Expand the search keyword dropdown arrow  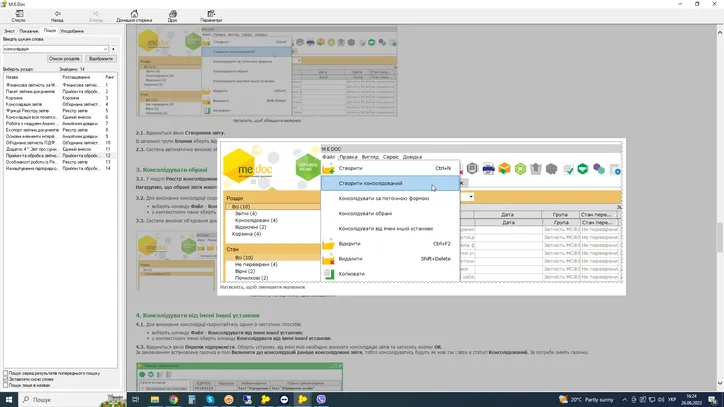tap(113, 49)
